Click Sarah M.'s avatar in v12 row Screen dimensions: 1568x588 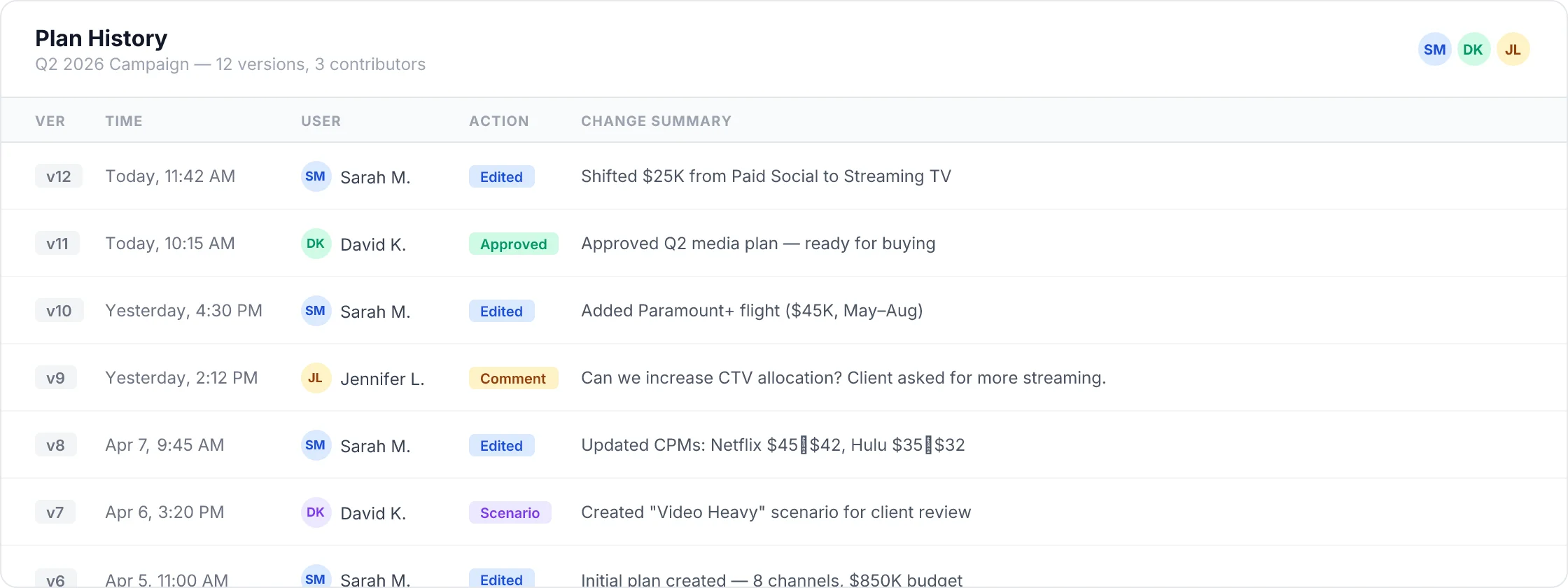point(316,176)
